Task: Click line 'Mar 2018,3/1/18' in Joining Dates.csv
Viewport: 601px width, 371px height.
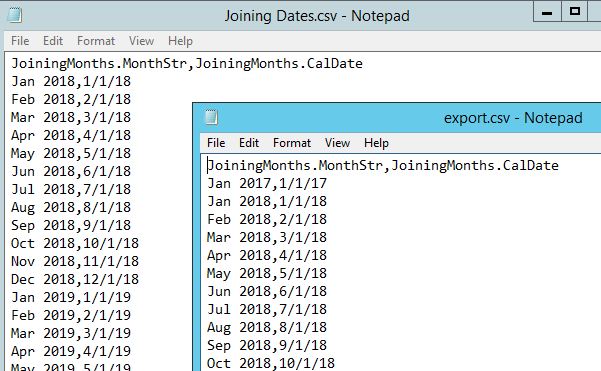Action: click(x=71, y=118)
